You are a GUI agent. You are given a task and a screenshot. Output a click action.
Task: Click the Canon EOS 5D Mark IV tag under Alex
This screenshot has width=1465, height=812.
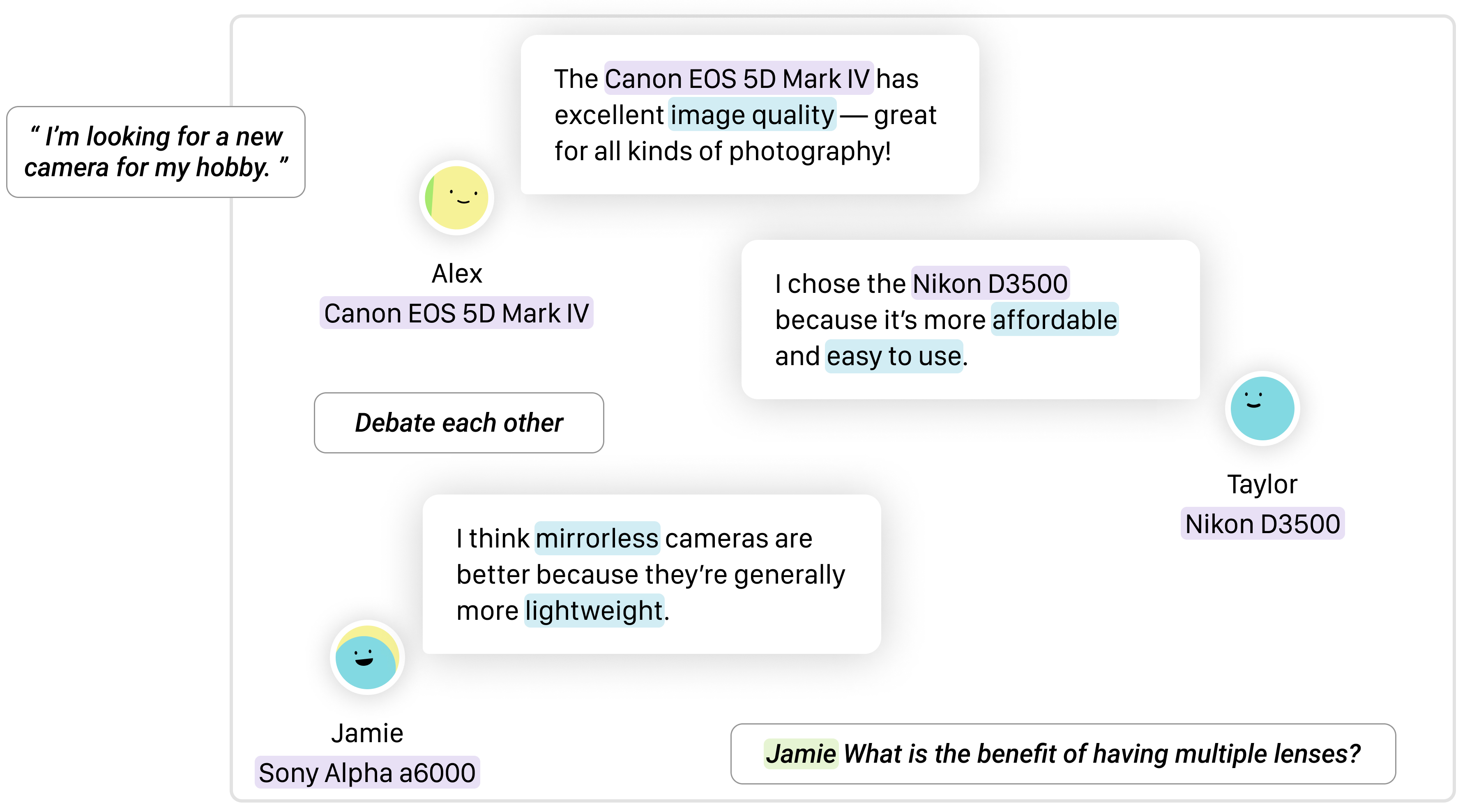tap(456, 313)
